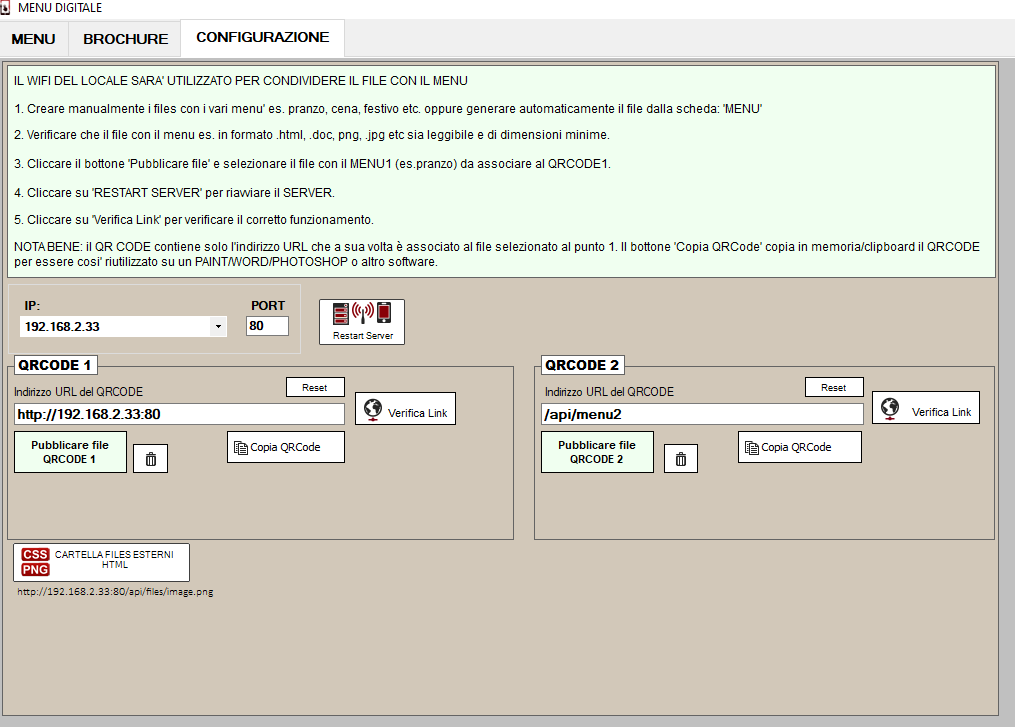Click Pubblicare file QRCODE 2 button

(x=596, y=452)
